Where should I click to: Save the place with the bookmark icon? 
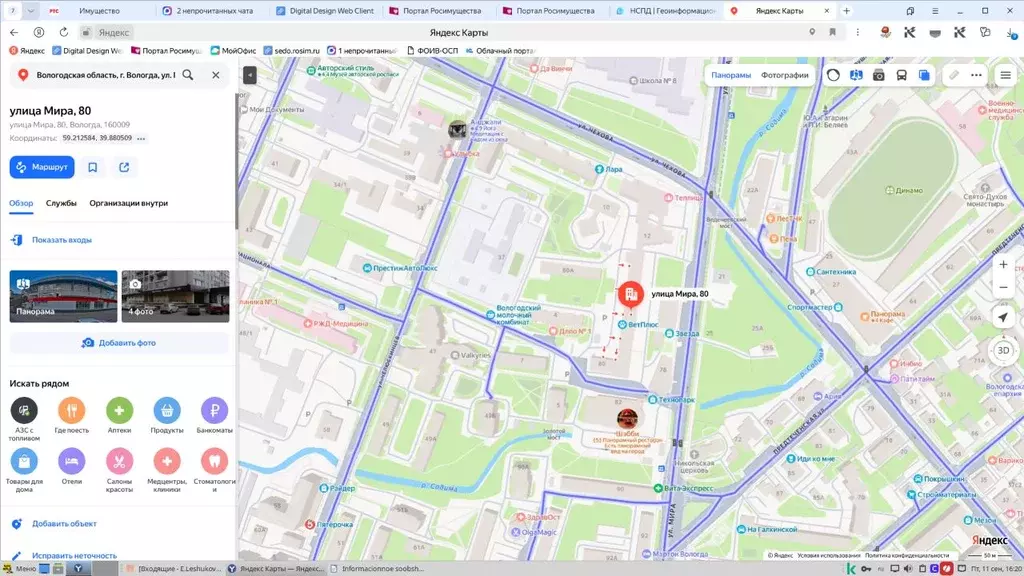point(93,167)
